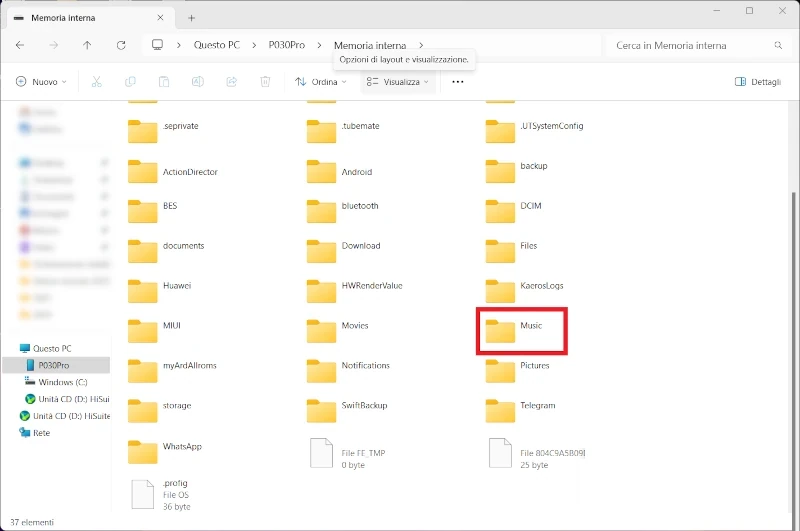Go forward with the right arrow
800x531 pixels.
54,45
